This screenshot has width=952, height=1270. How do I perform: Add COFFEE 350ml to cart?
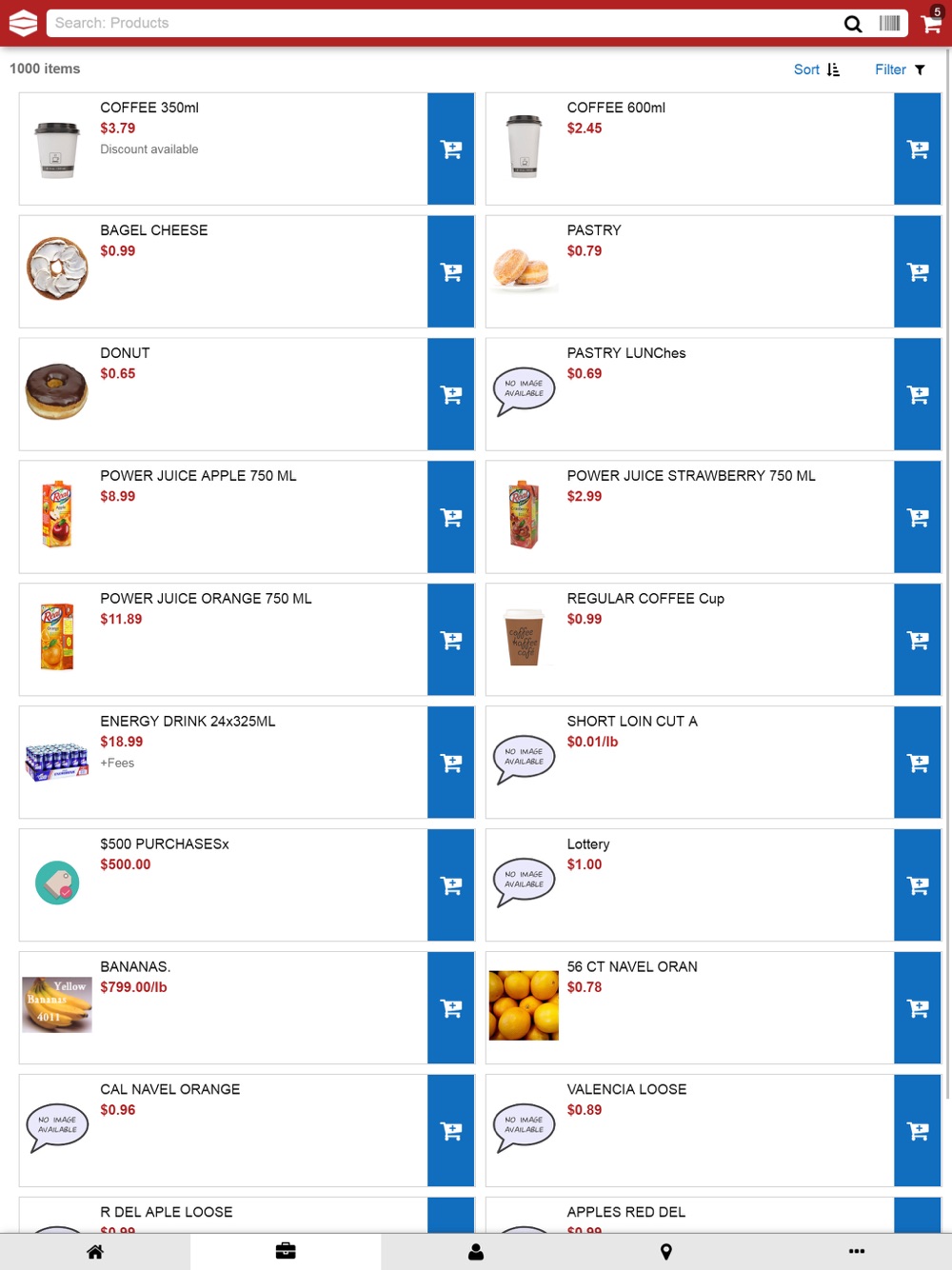pos(451,149)
